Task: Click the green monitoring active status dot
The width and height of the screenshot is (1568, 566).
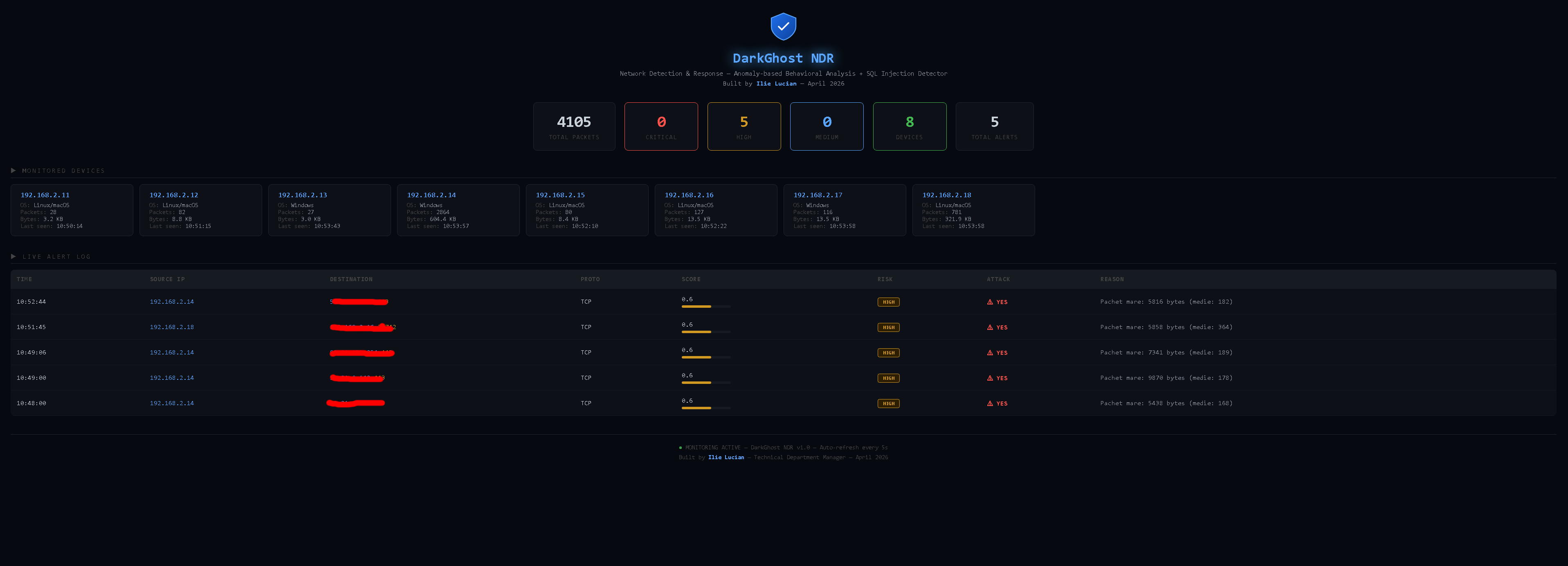Action: pyautogui.click(x=680, y=448)
